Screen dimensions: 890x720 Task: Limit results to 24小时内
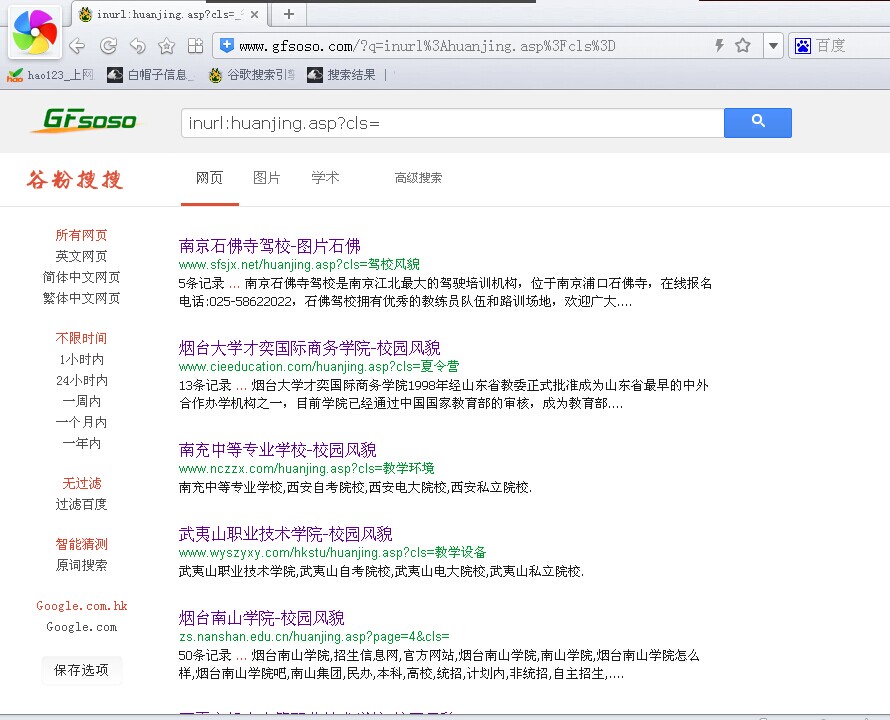pyautogui.click(x=81, y=380)
